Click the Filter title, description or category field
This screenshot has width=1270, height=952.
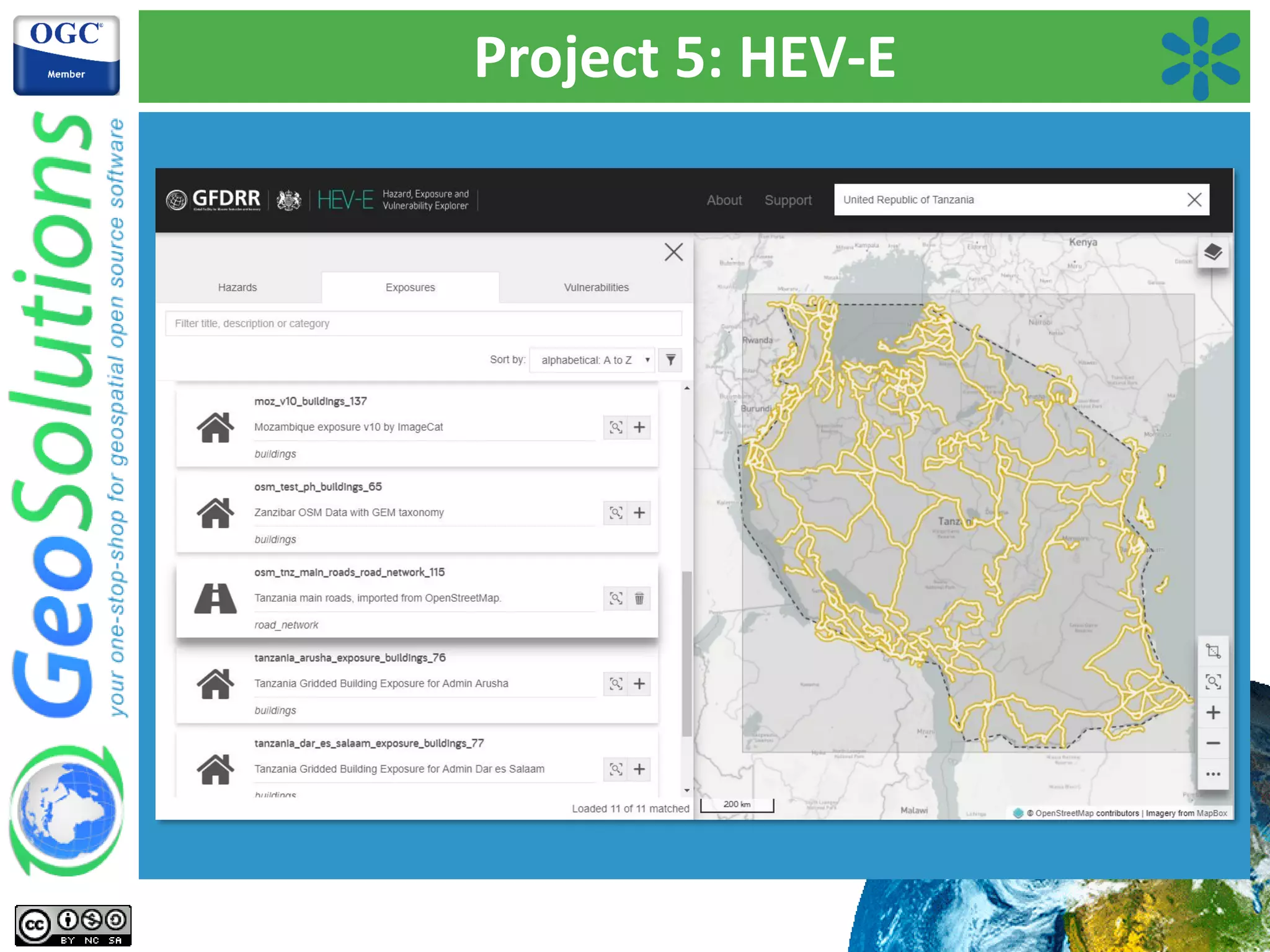pos(424,324)
